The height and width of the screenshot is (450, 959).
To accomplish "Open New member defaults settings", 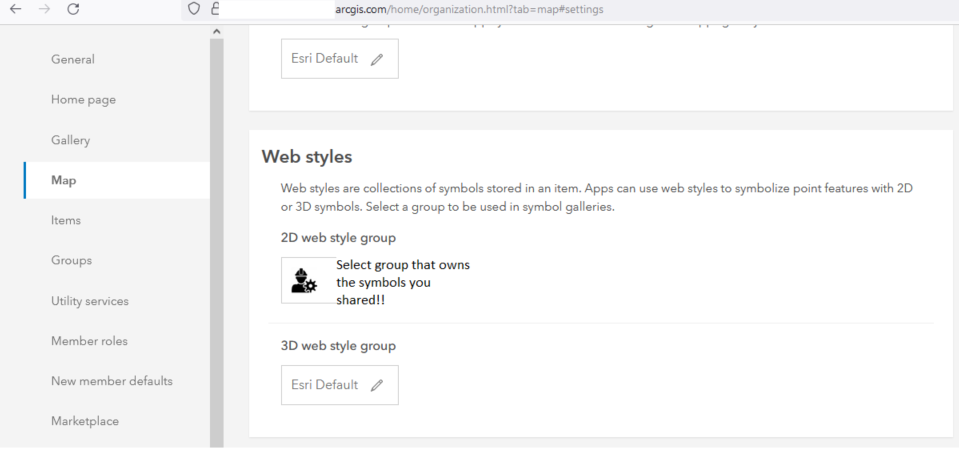I will 112,381.
